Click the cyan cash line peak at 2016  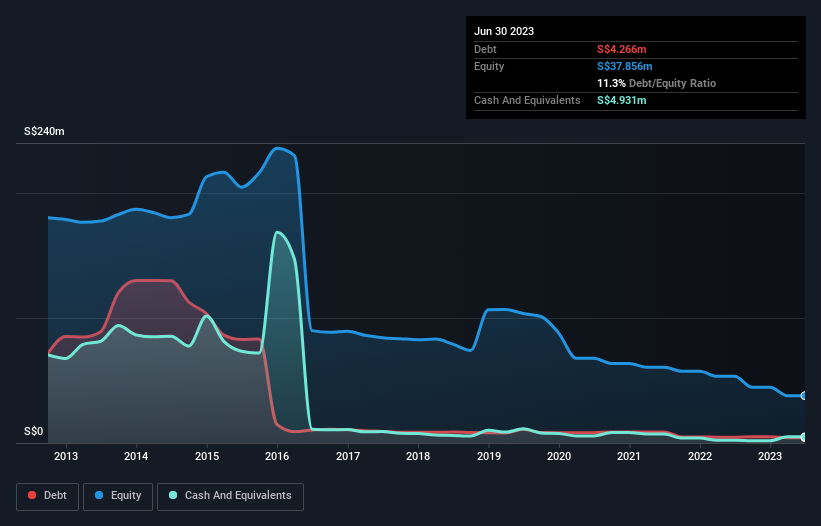point(277,232)
